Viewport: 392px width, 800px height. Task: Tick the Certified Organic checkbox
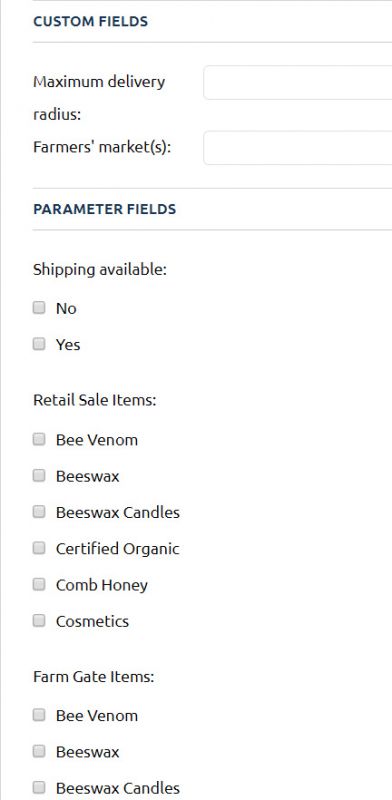click(39, 548)
